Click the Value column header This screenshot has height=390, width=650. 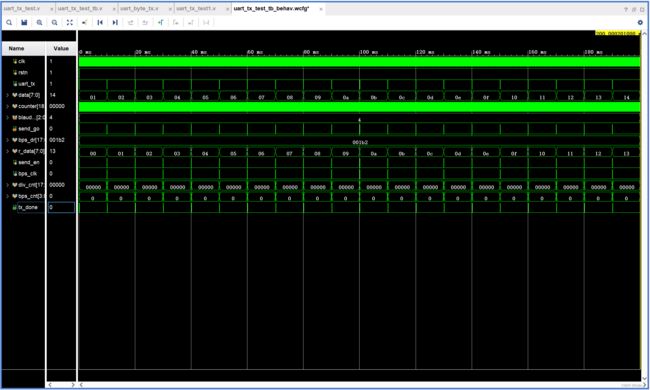click(x=61, y=48)
